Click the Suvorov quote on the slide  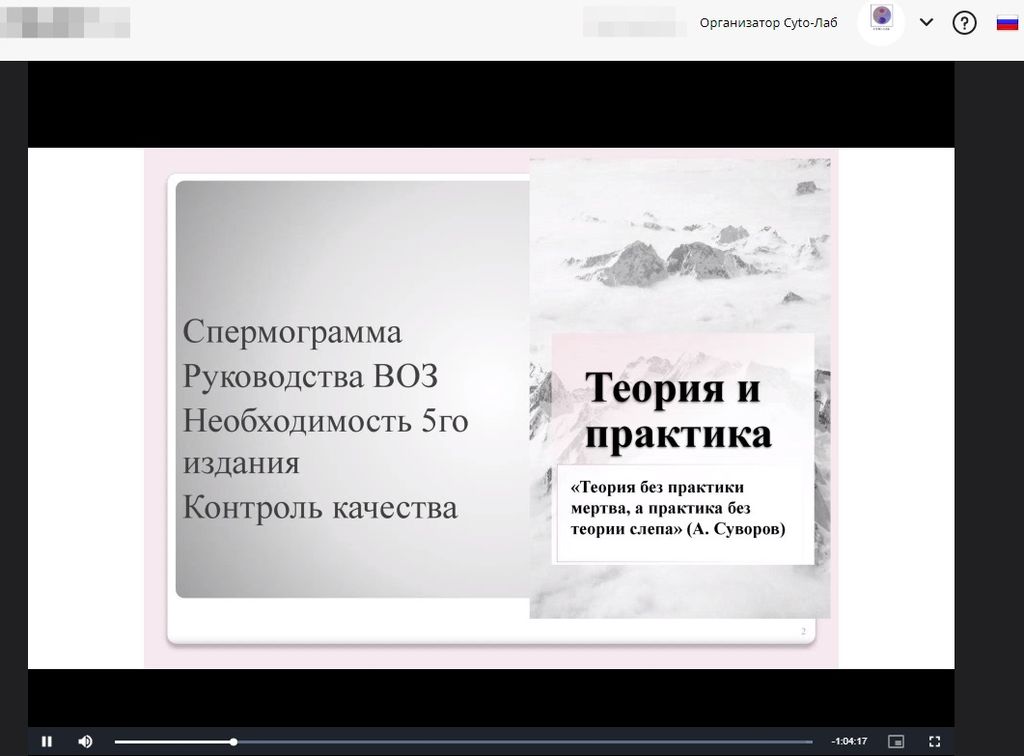tap(677, 509)
